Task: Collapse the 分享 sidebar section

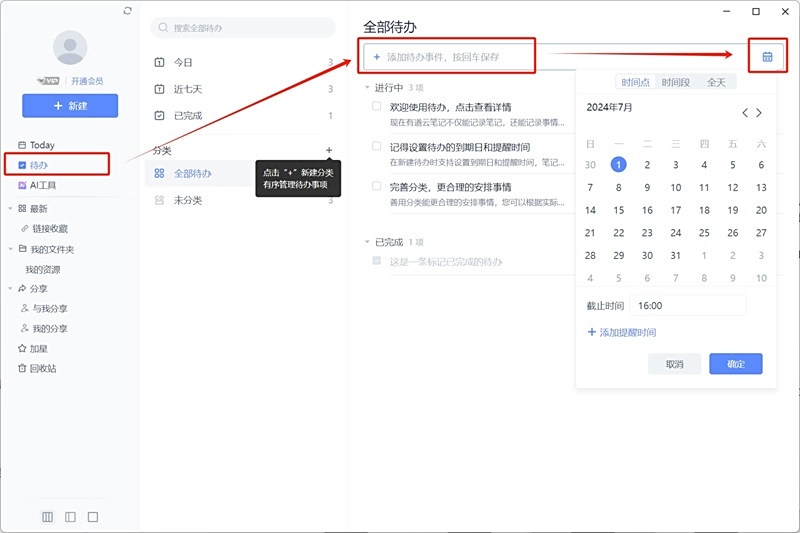Action: pyautogui.click(x=10, y=288)
